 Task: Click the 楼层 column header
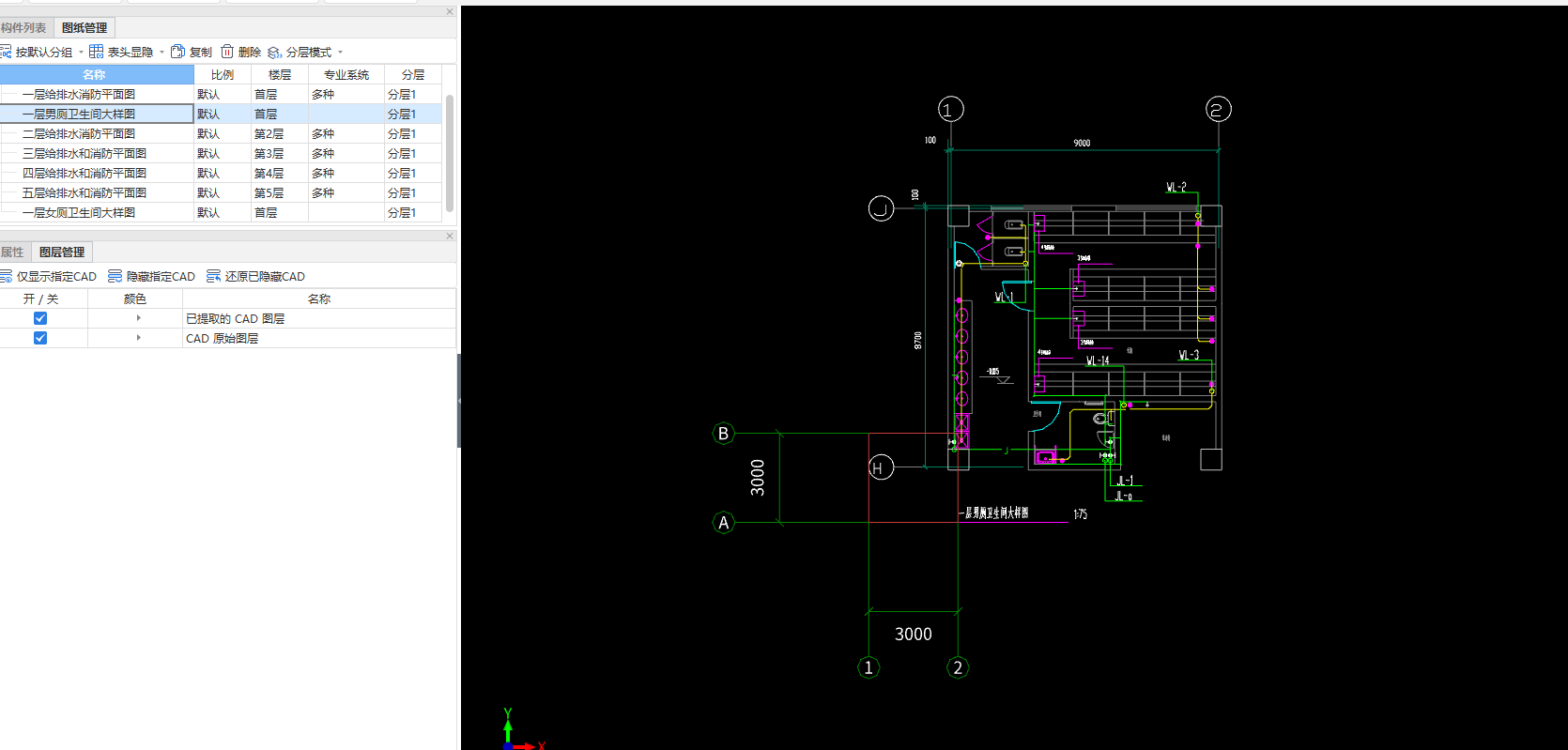[x=280, y=74]
